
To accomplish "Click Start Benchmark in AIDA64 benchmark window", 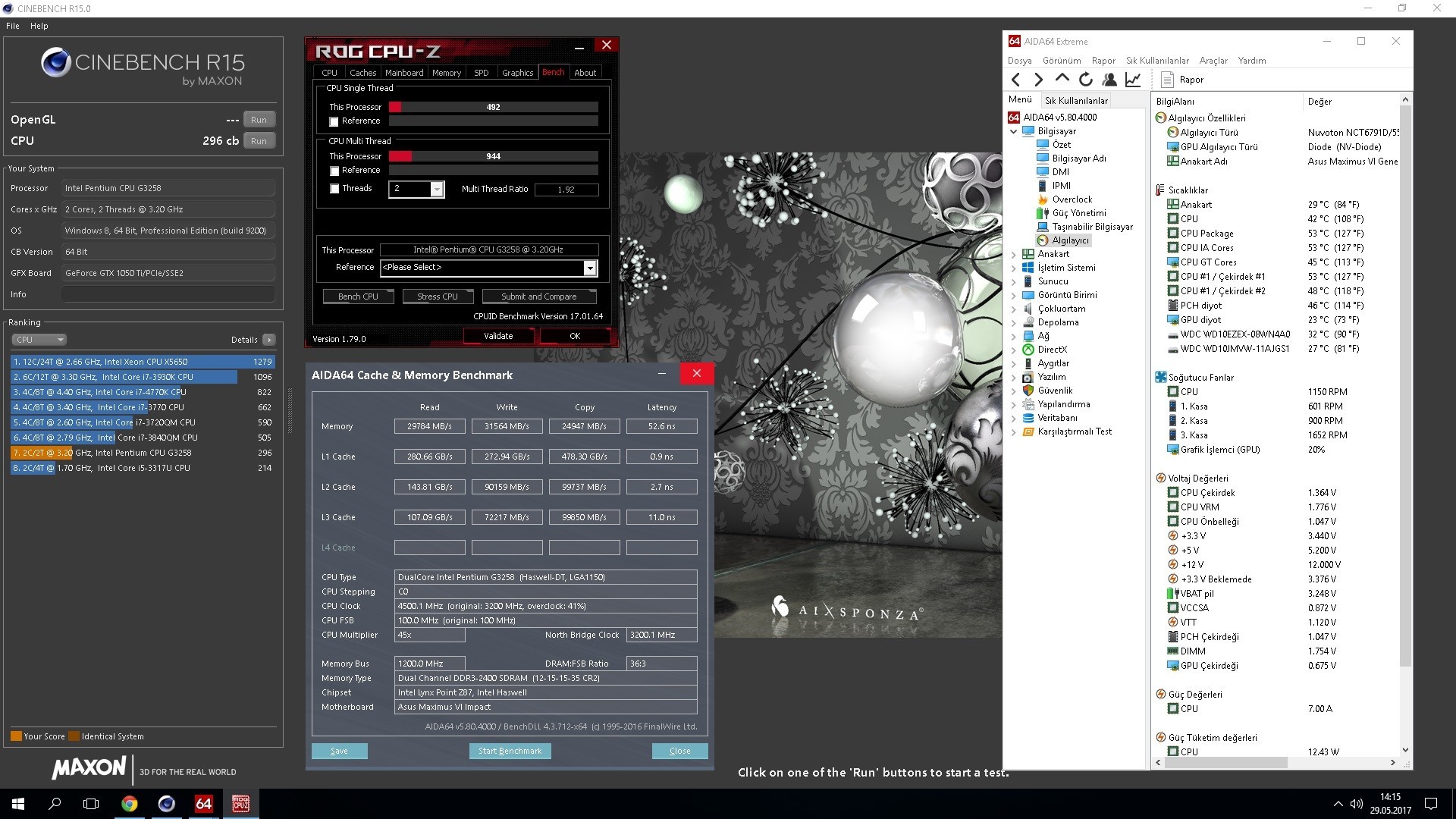I will 510,751.
